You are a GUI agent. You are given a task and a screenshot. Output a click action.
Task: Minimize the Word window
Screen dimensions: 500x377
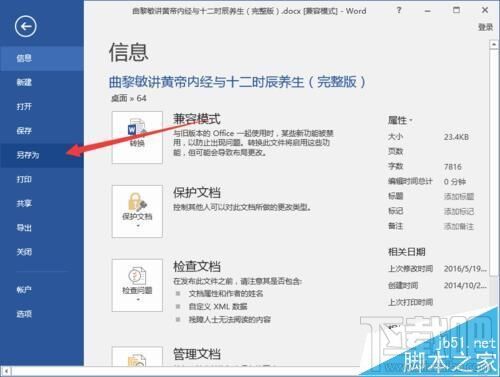(x=428, y=11)
